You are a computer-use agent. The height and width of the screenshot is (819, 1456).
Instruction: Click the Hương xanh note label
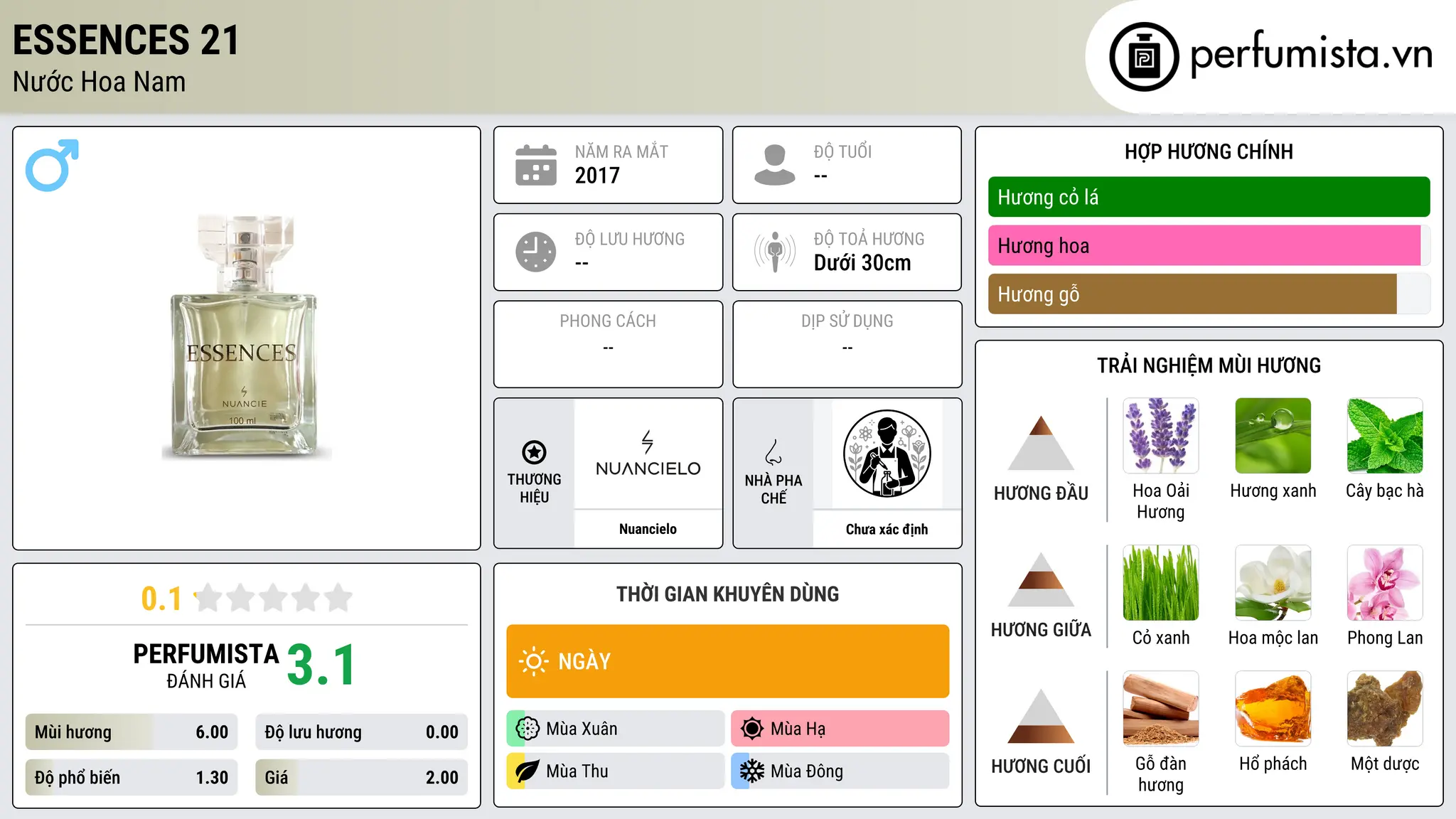(1273, 491)
